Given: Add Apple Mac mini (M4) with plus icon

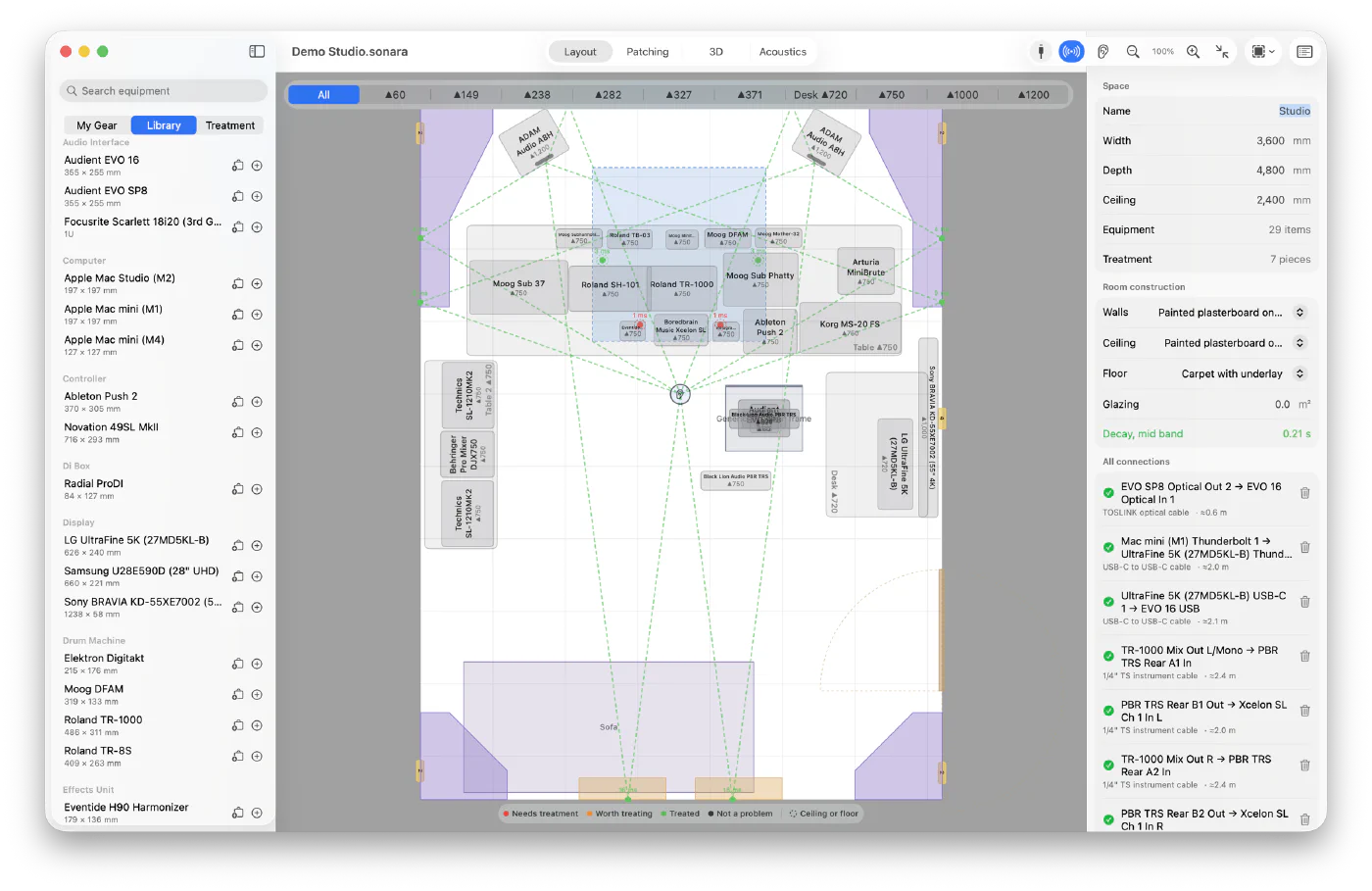Looking at the screenshot, I should click(257, 346).
